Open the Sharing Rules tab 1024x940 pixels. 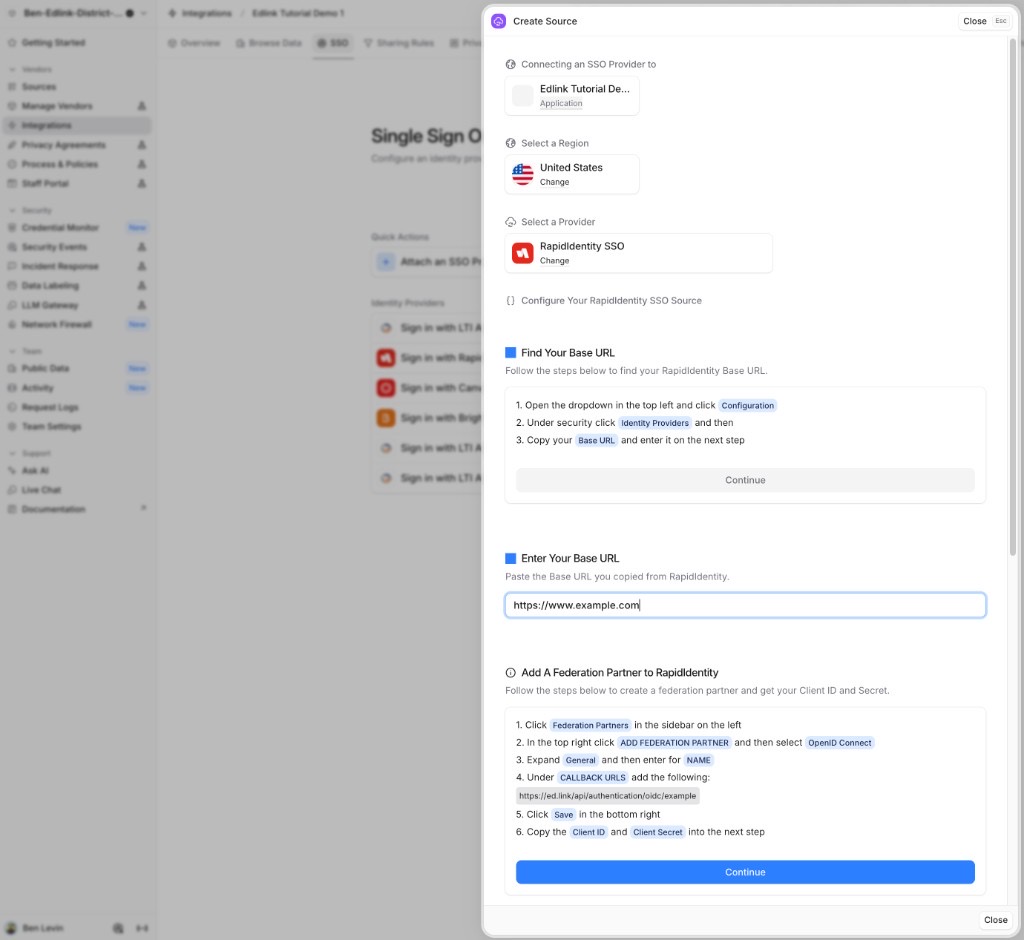tap(399, 43)
